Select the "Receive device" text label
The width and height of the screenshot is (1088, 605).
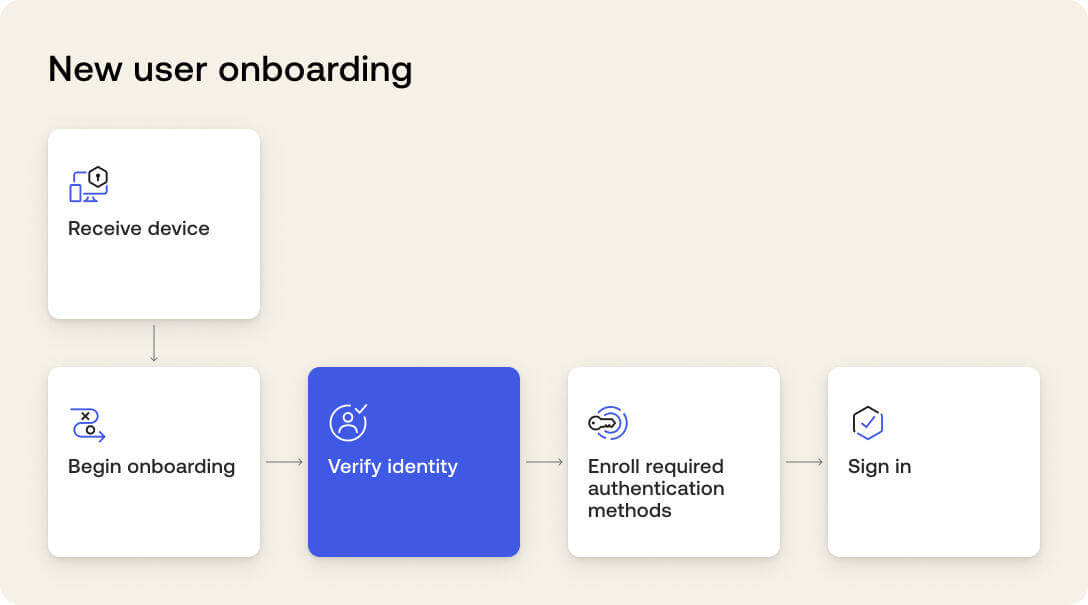click(x=139, y=228)
